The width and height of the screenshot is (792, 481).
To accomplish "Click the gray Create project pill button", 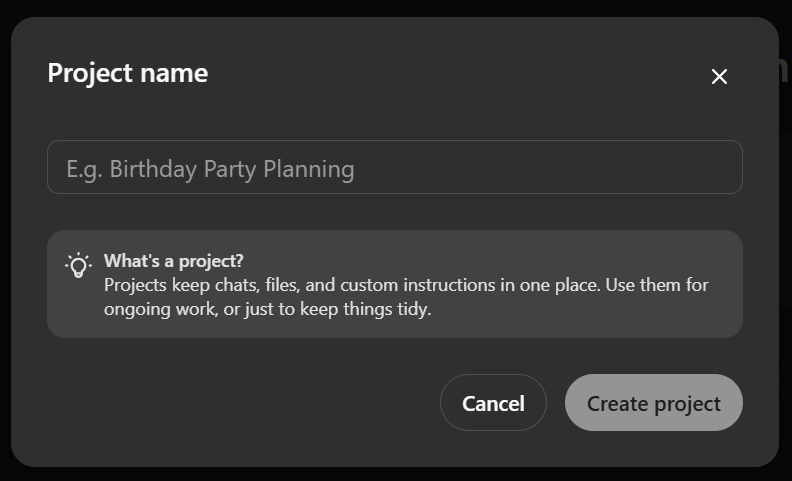I will [653, 403].
